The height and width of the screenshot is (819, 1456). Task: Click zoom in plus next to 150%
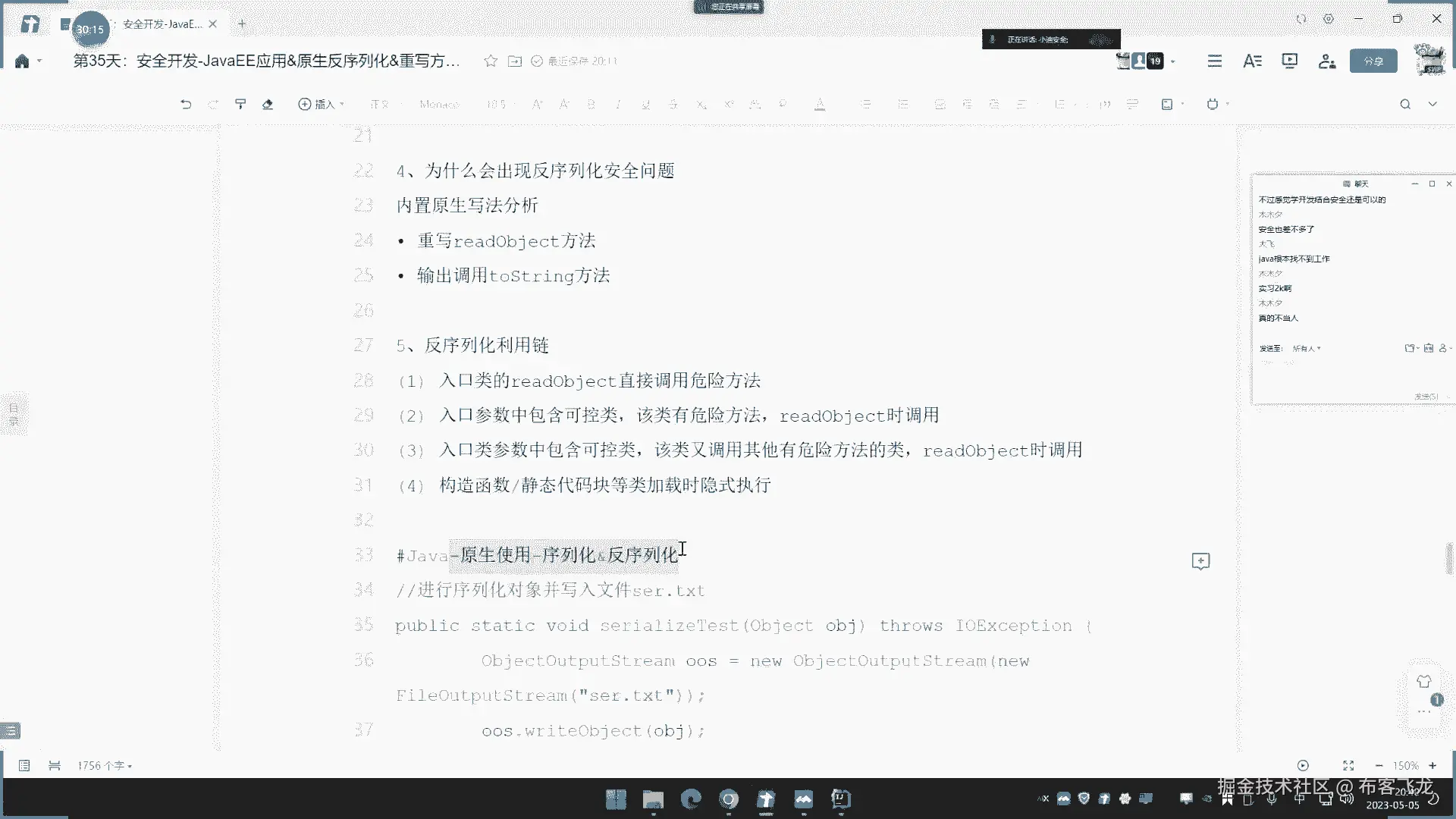pyautogui.click(x=1432, y=766)
